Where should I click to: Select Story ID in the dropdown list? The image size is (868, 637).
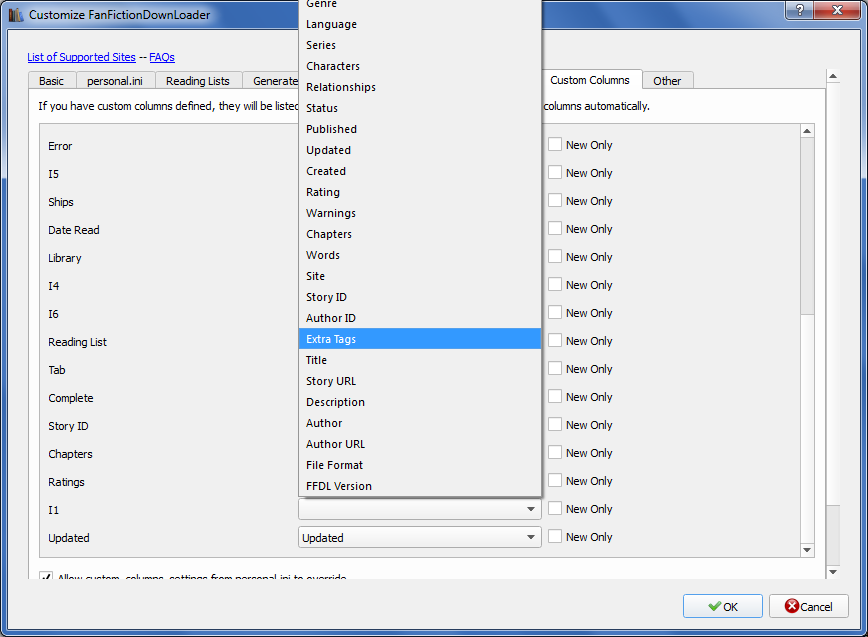point(420,298)
